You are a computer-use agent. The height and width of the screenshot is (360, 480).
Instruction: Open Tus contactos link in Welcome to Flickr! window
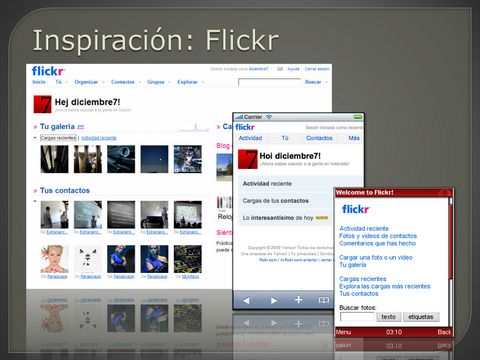click(359, 294)
